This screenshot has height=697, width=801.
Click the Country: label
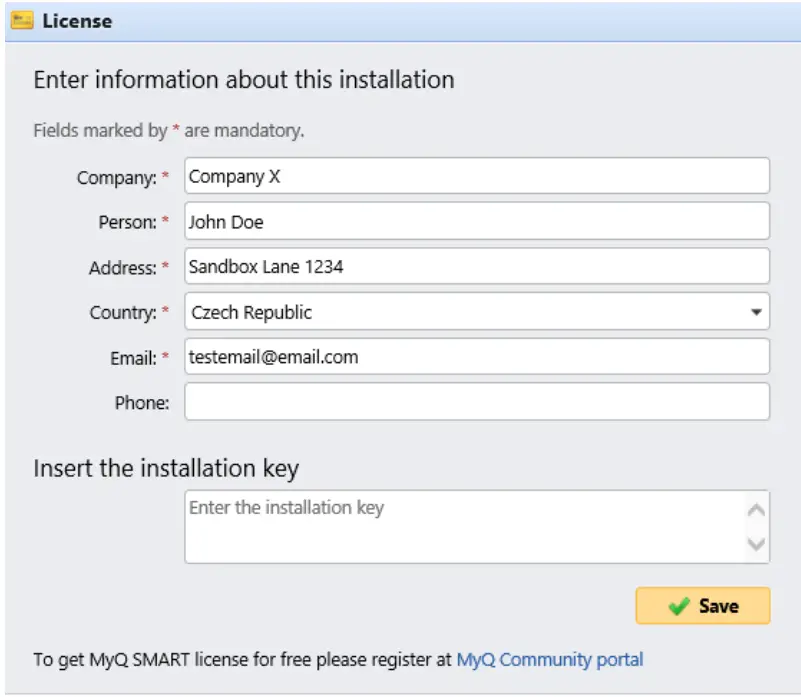point(123,313)
